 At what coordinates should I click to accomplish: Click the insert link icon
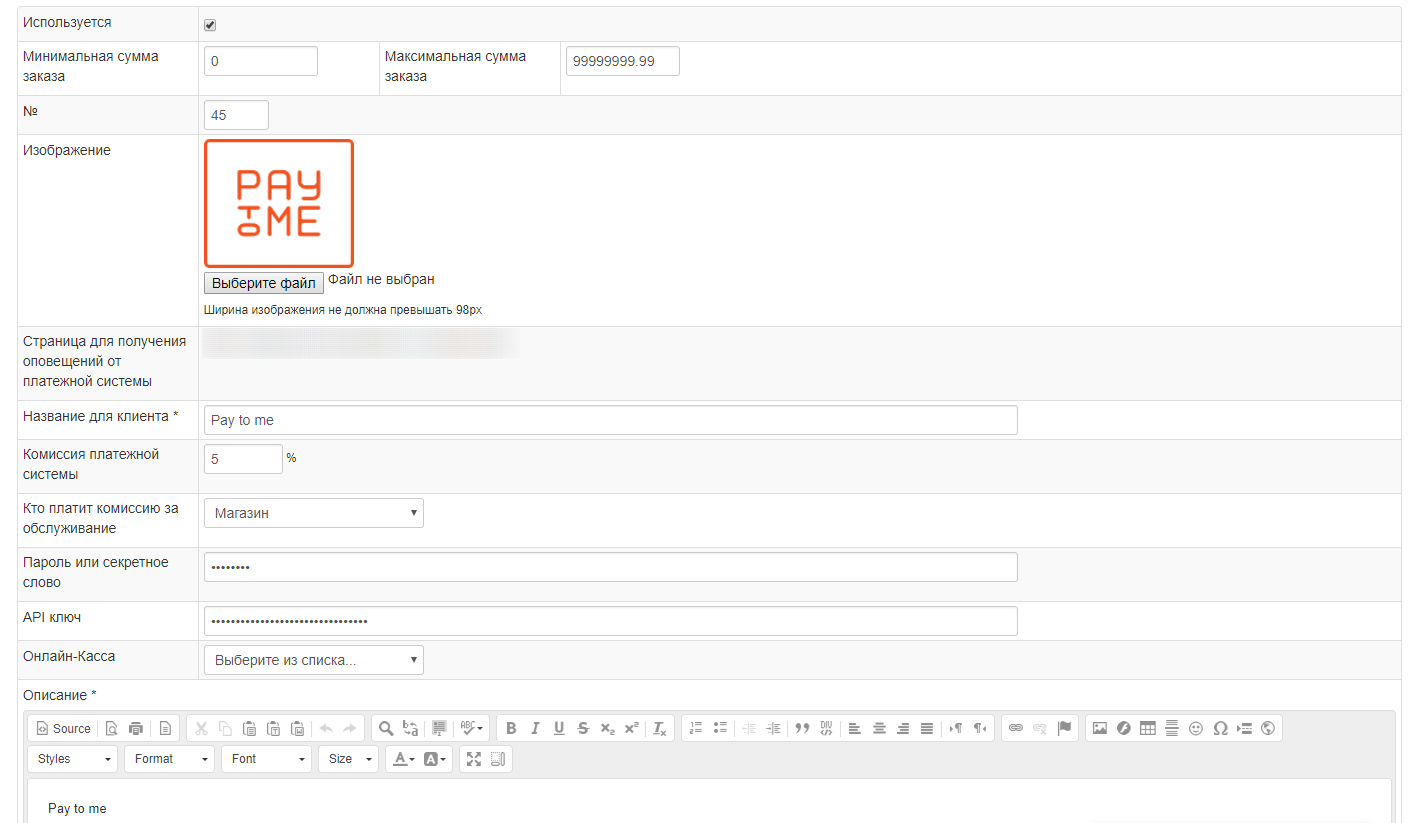click(1016, 728)
